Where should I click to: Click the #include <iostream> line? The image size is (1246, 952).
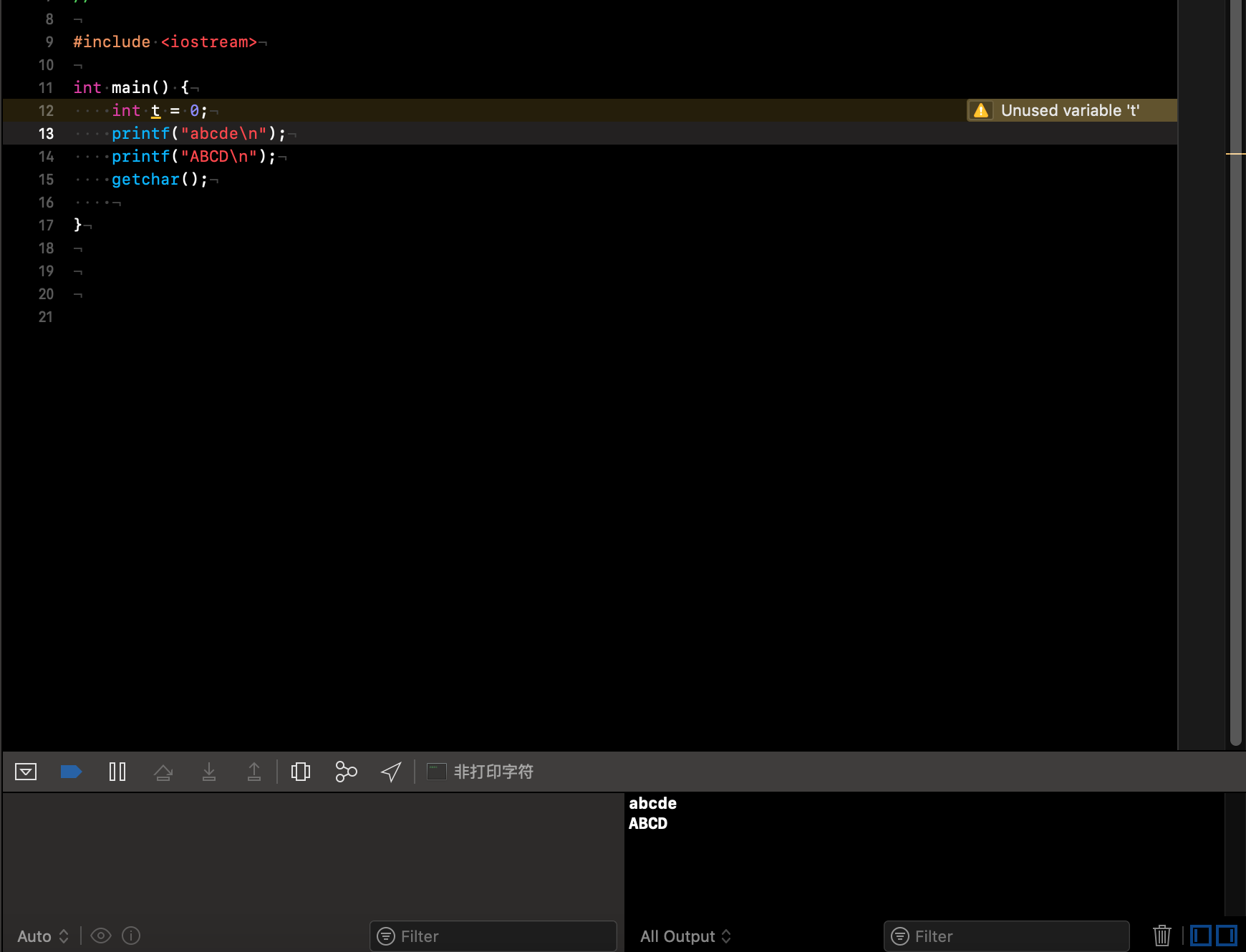tap(165, 42)
